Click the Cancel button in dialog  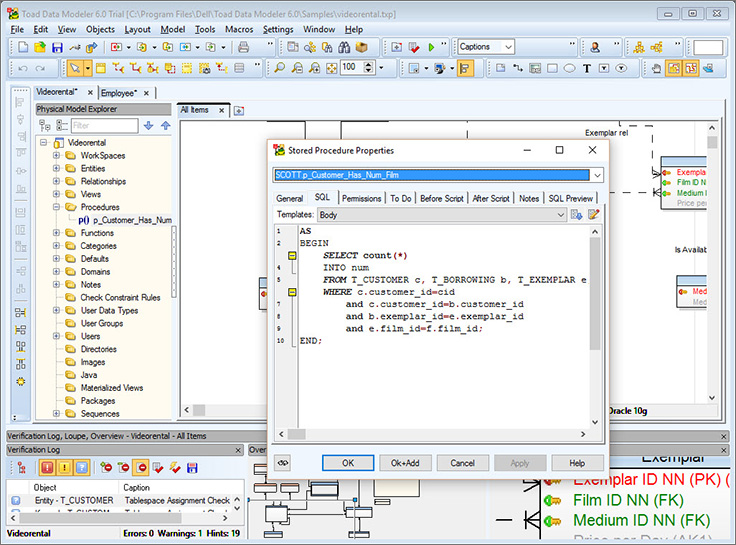462,463
